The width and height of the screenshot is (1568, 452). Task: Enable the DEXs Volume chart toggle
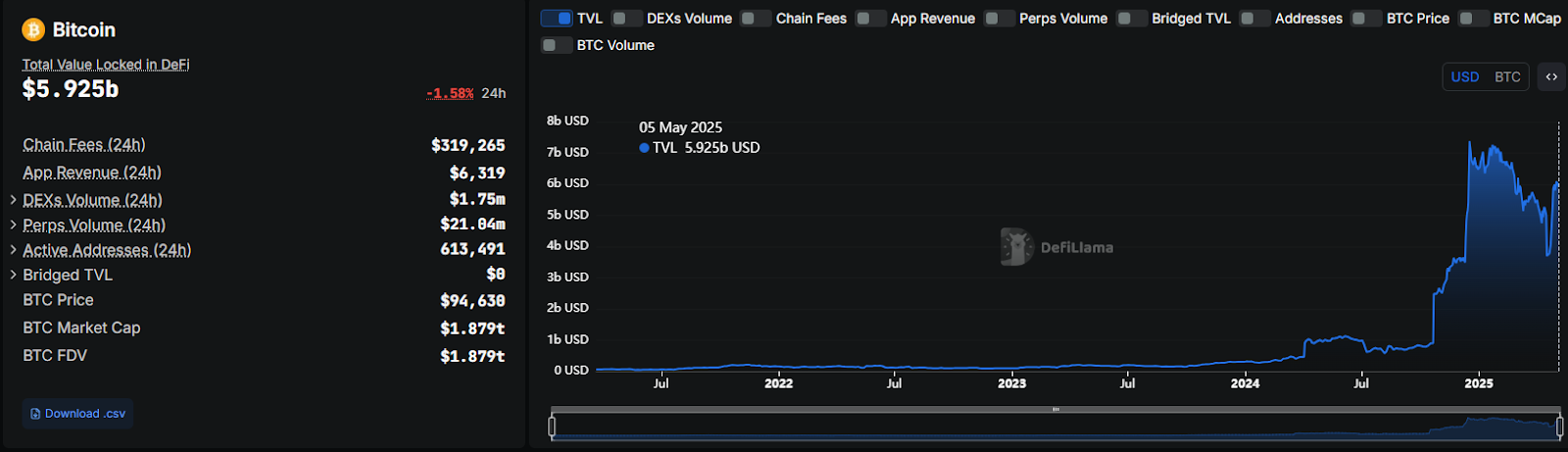tap(627, 19)
